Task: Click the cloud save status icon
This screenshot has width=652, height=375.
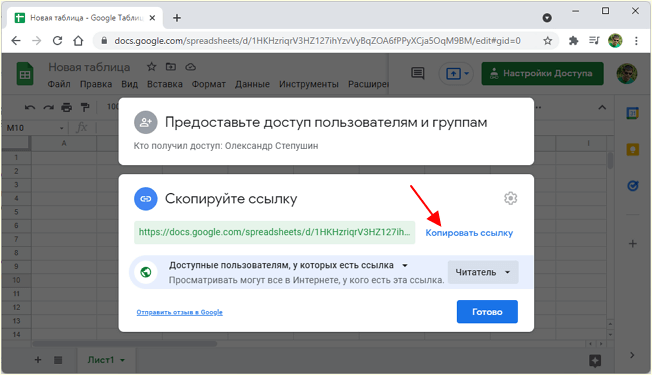Action: [x=190, y=67]
